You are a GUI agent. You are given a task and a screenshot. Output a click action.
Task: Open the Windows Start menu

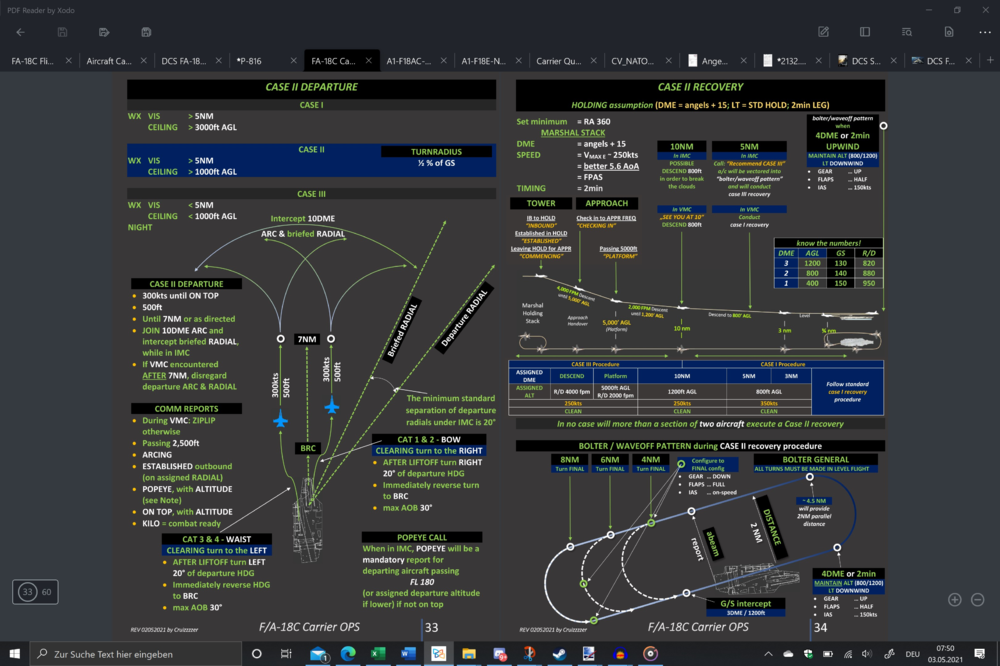(x=17, y=653)
